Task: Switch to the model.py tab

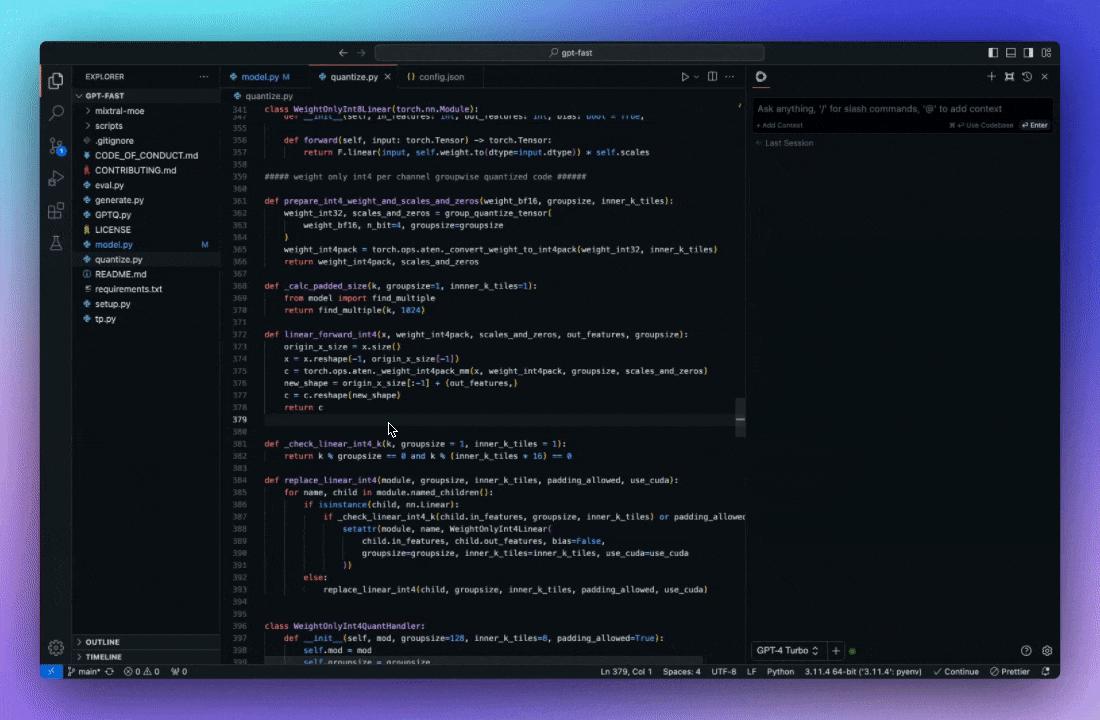Action: 262,76
